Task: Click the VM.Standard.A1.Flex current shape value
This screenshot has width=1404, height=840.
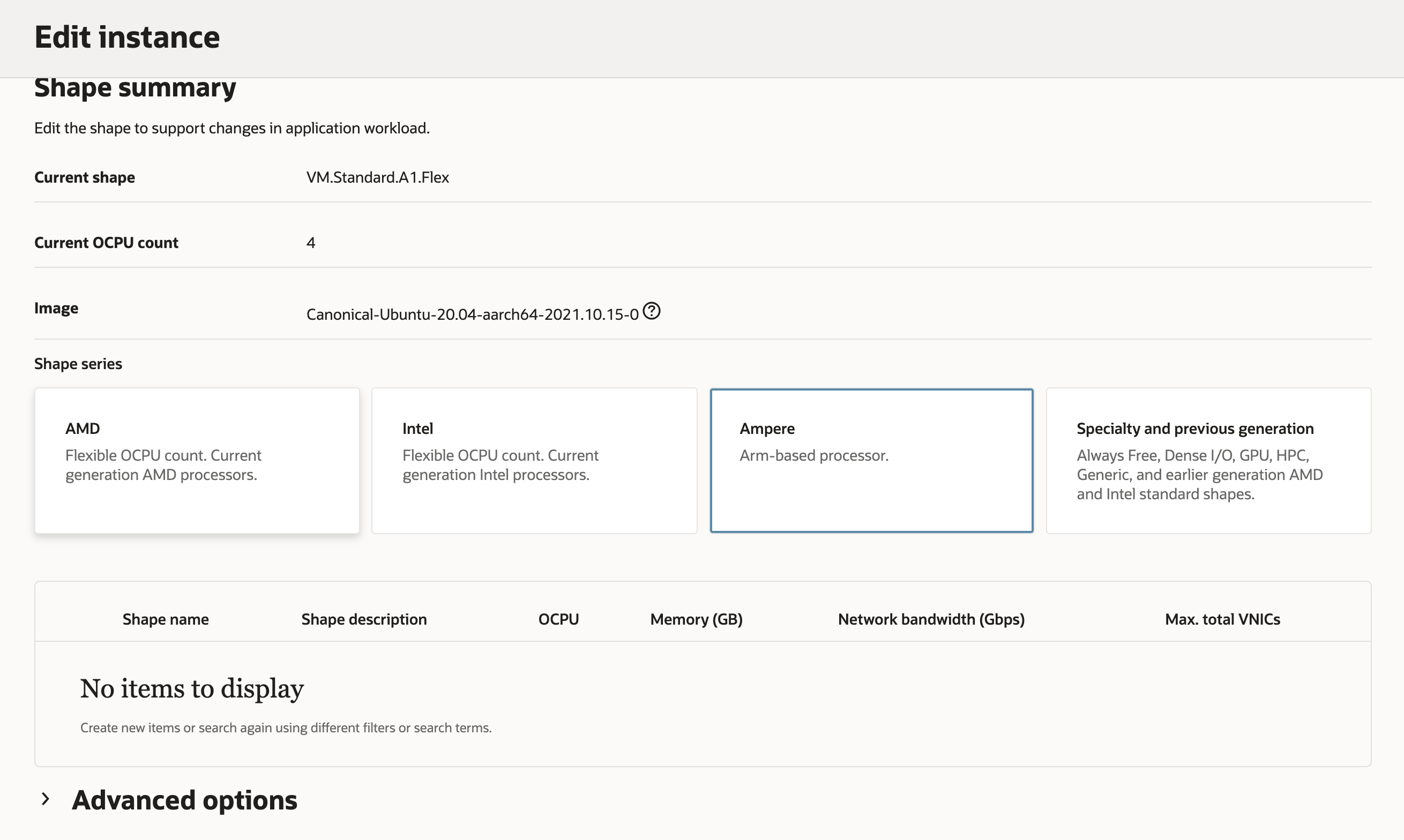Action: click(x=378, y=177)
